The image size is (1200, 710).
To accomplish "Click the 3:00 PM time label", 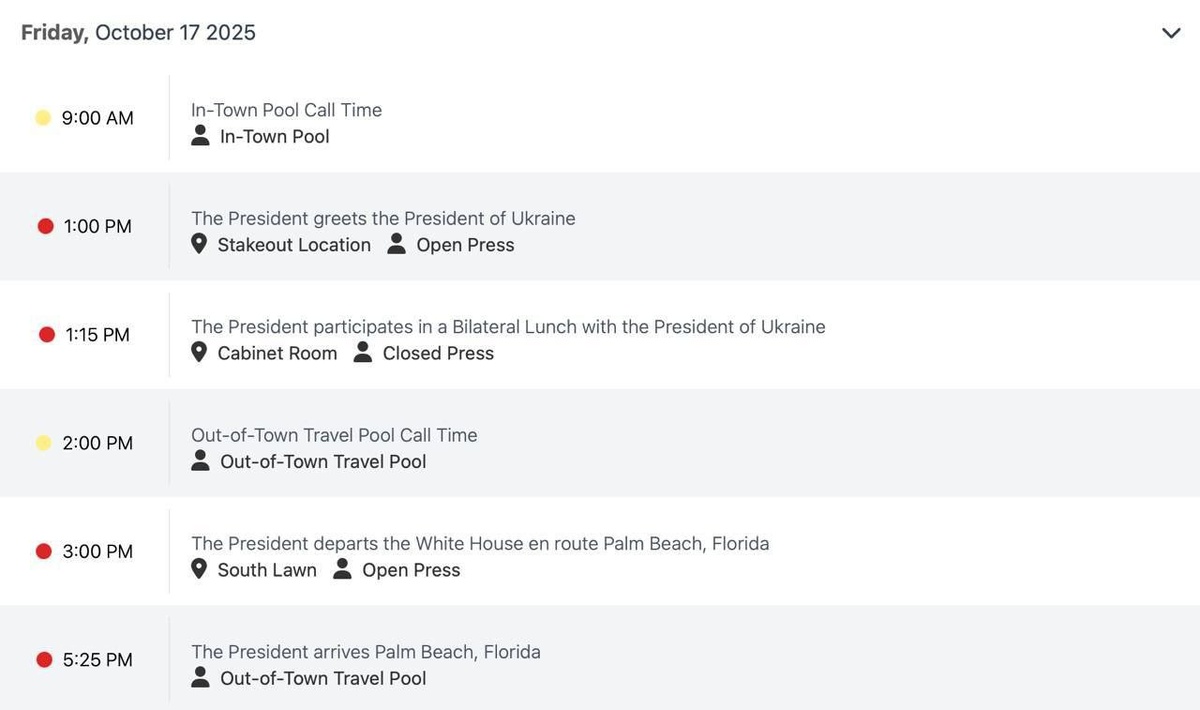I will click(98, 551).
